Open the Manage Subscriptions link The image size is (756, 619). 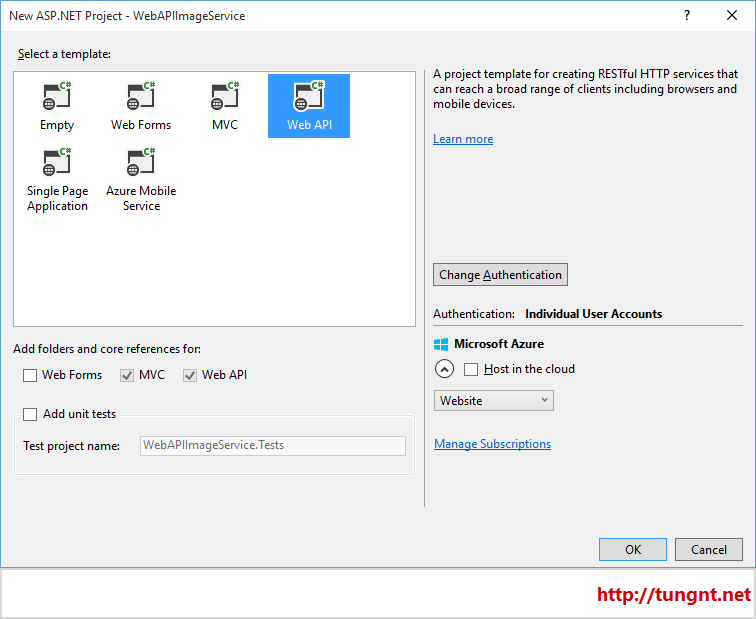(x=492, y=444)
